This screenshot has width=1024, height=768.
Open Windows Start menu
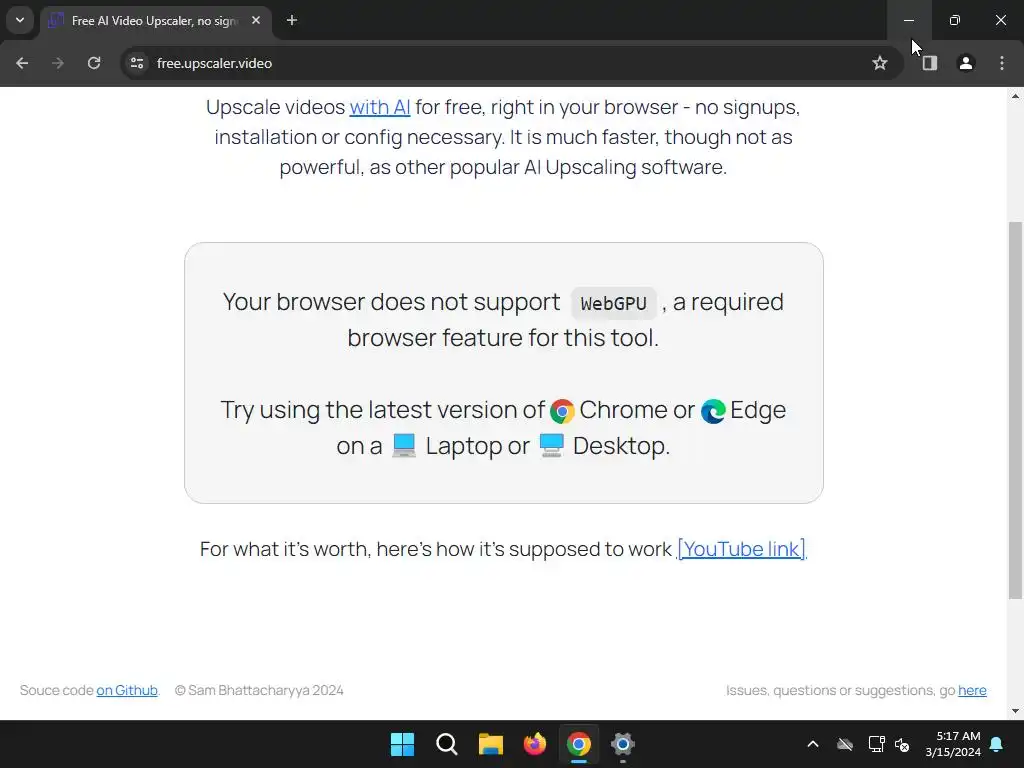point(402,744)
